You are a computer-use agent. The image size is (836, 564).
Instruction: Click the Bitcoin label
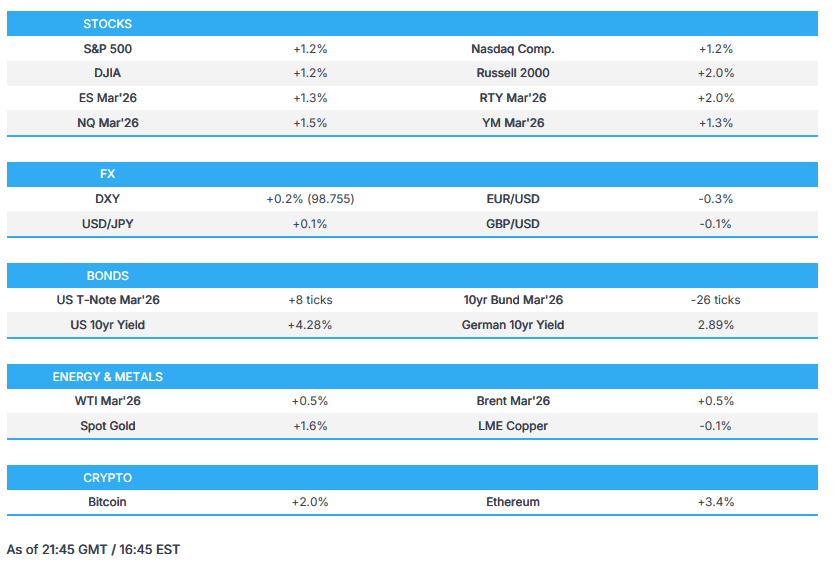(x=107, y=502)
